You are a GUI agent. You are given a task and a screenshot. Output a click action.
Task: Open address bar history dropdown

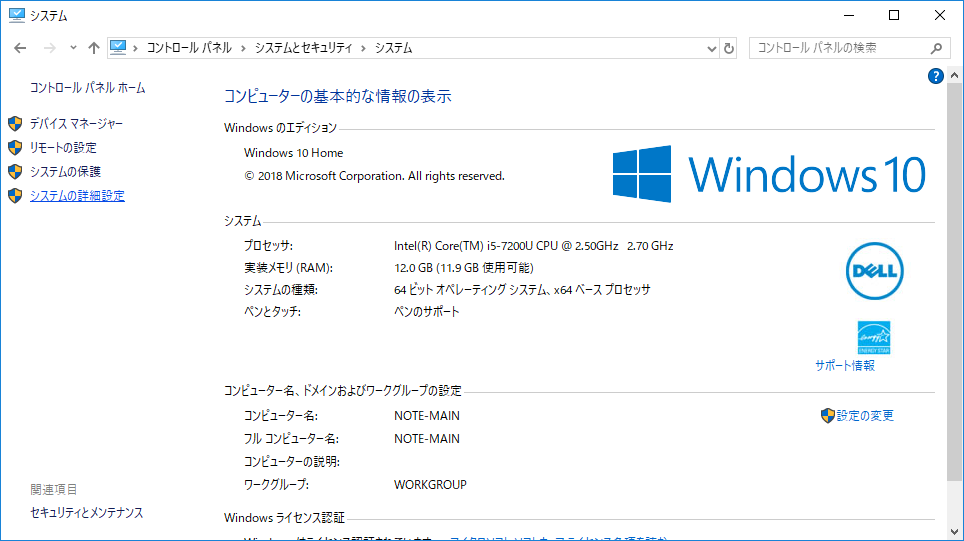[x=711, y=49]
